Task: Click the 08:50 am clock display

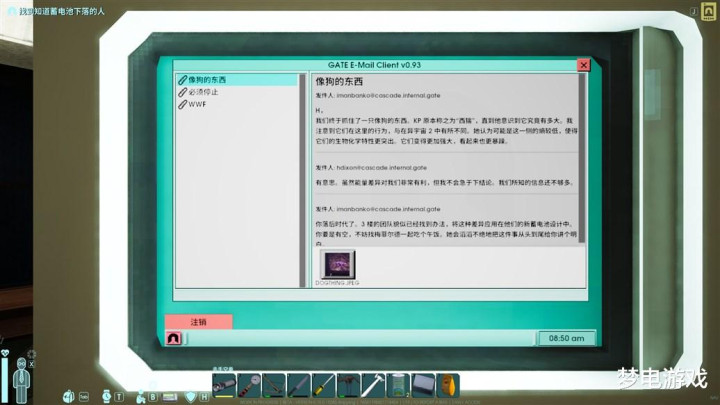Action: [567, 338]
